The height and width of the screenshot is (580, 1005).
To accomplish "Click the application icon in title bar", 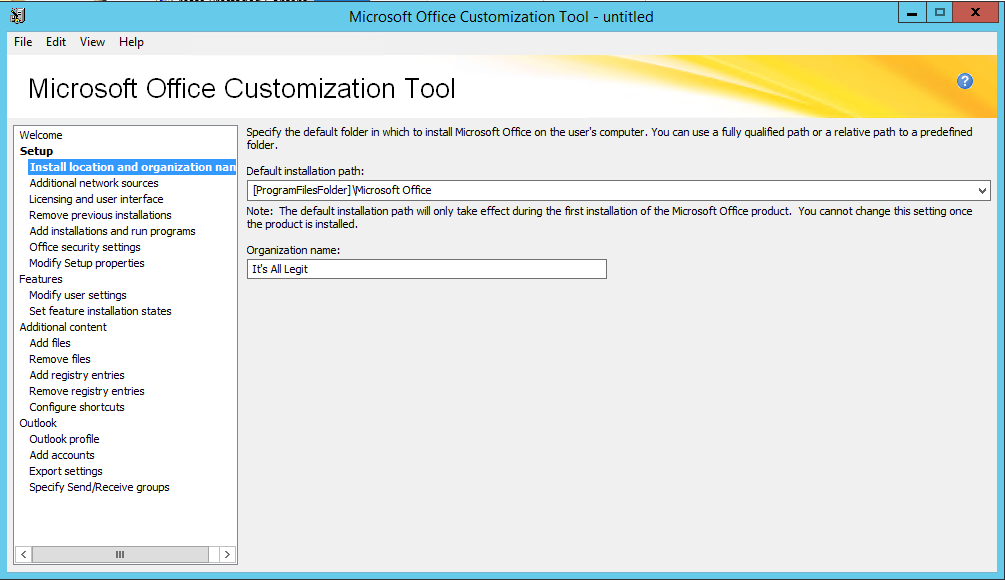I will [x=17, y=15].
